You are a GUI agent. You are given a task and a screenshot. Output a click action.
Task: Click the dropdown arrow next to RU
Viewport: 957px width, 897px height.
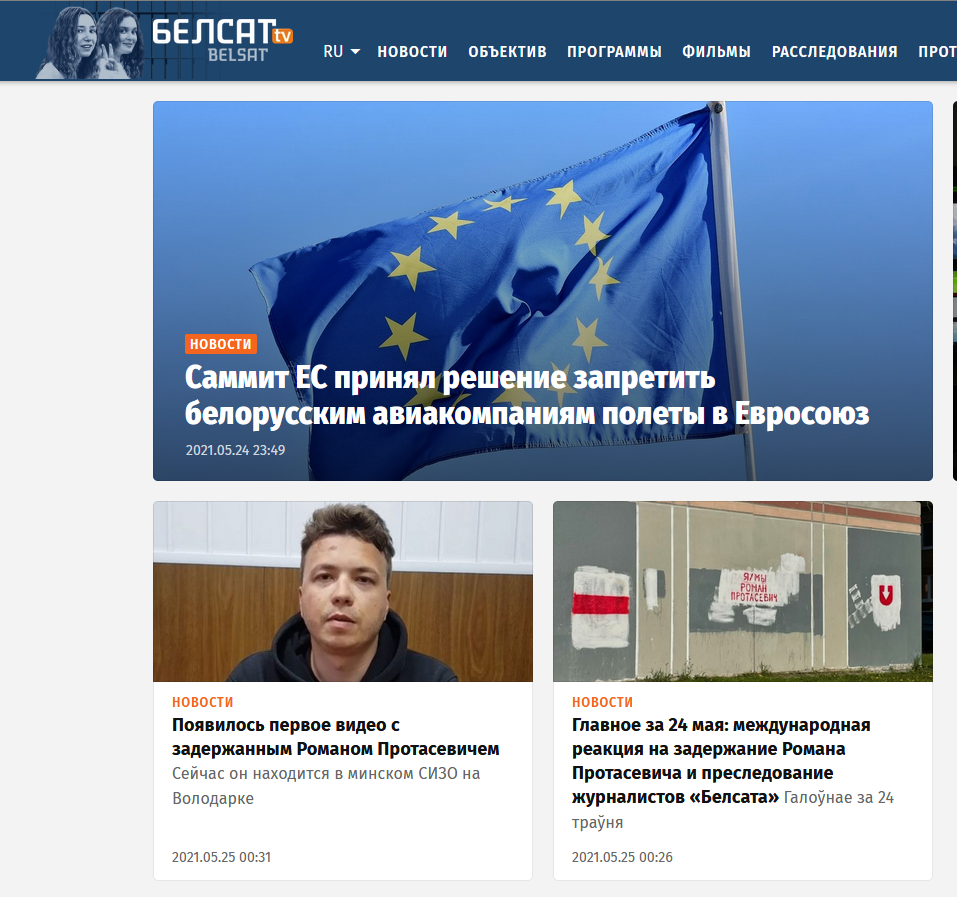tap(355, 52)
